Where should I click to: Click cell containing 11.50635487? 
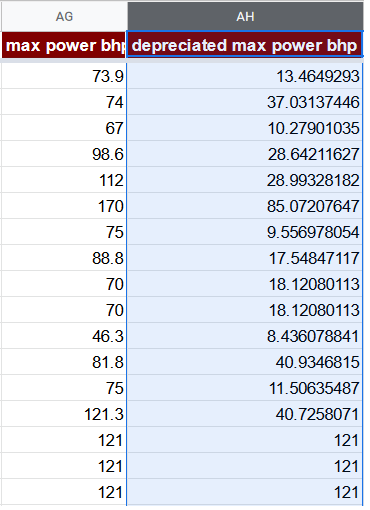pos(245,388)
